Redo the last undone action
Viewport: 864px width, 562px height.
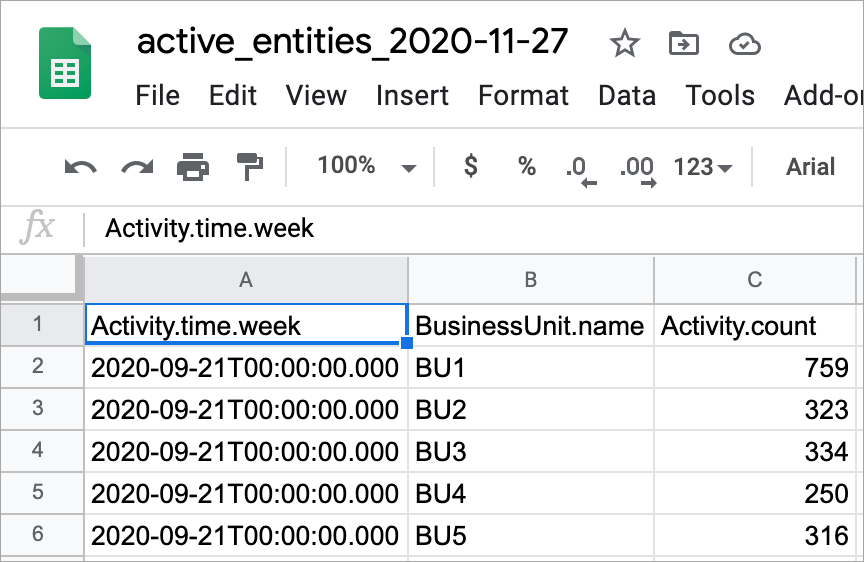pyautogui.click(x=137, y=167)
